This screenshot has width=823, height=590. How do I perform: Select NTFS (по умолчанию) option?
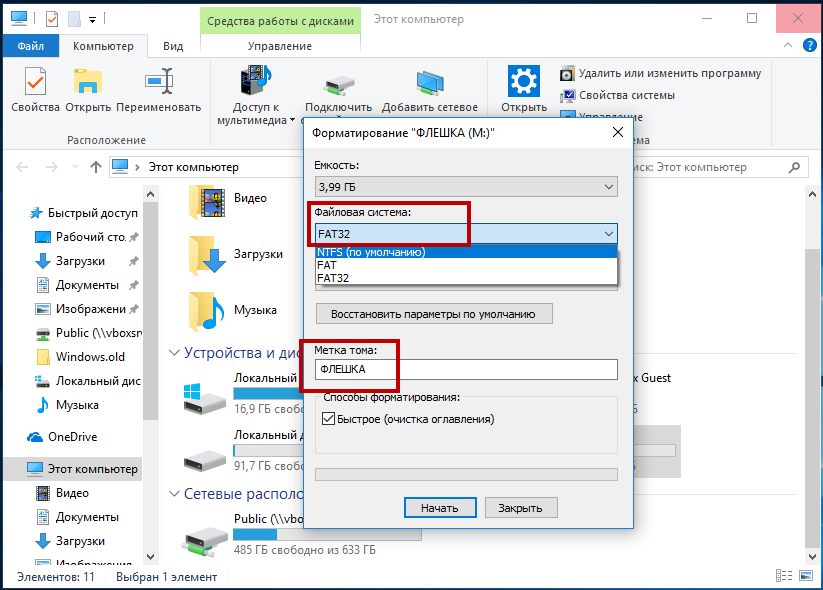466,252
